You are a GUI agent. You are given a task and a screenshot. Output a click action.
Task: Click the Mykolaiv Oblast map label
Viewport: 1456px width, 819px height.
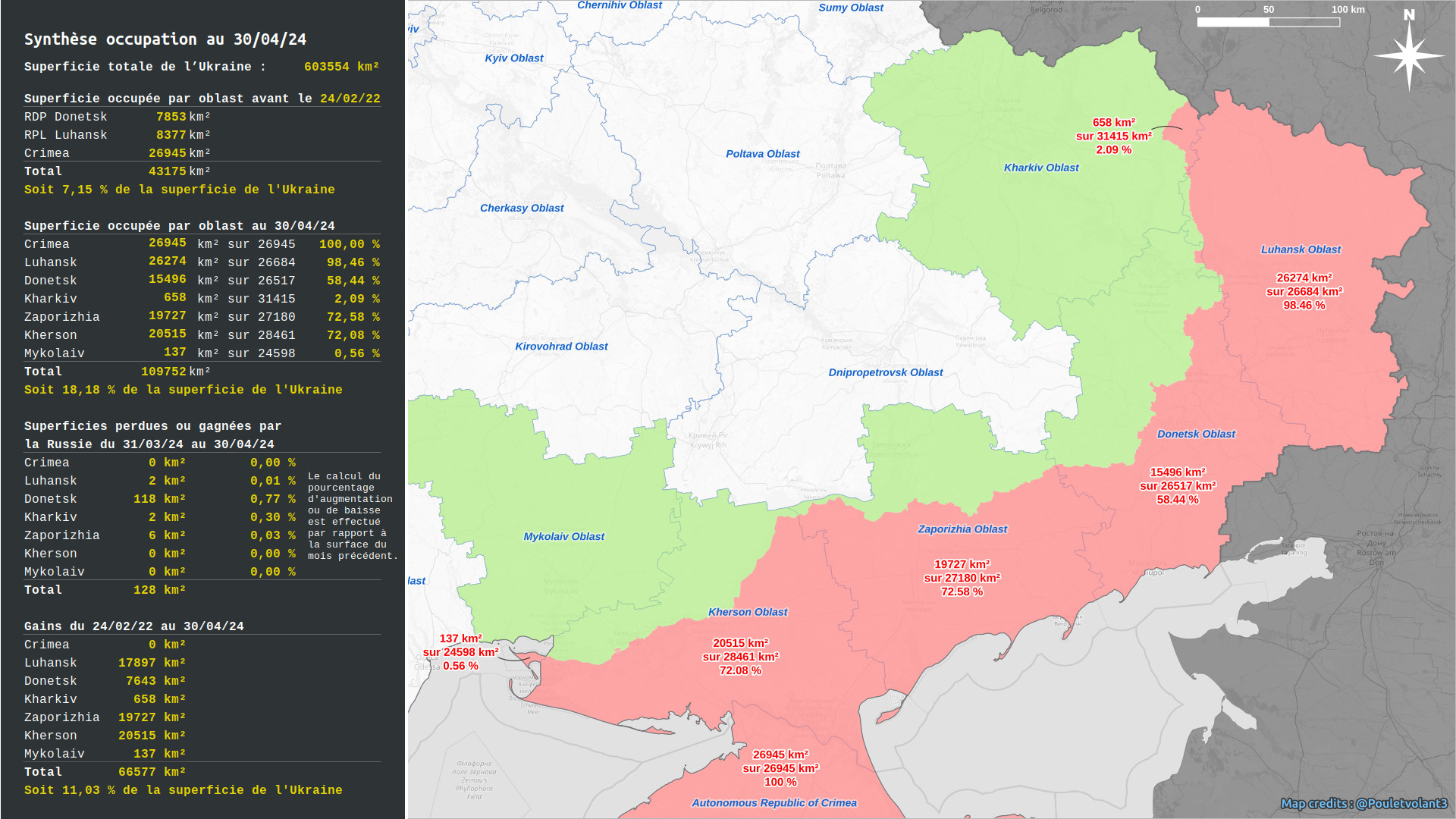pyautogui.click(x=563, y=536)
